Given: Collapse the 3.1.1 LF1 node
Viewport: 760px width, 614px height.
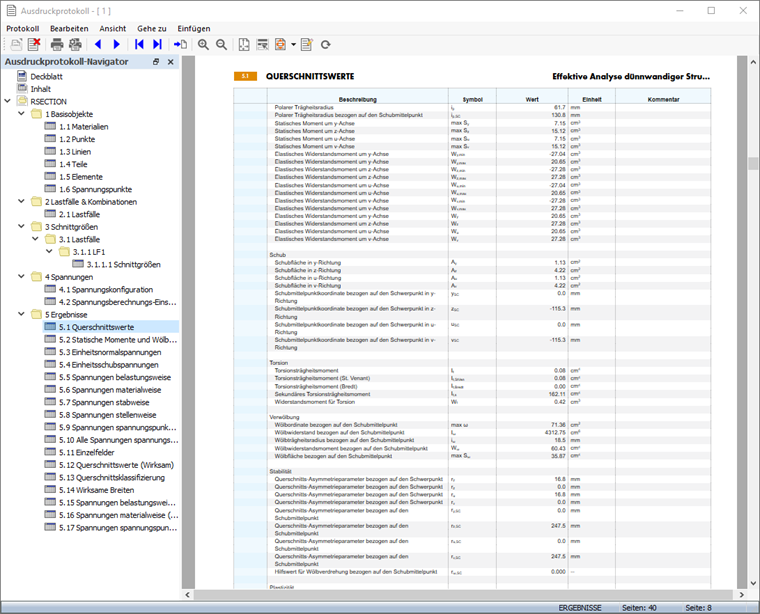Looking at the screenshot, I should coord(49,252).
